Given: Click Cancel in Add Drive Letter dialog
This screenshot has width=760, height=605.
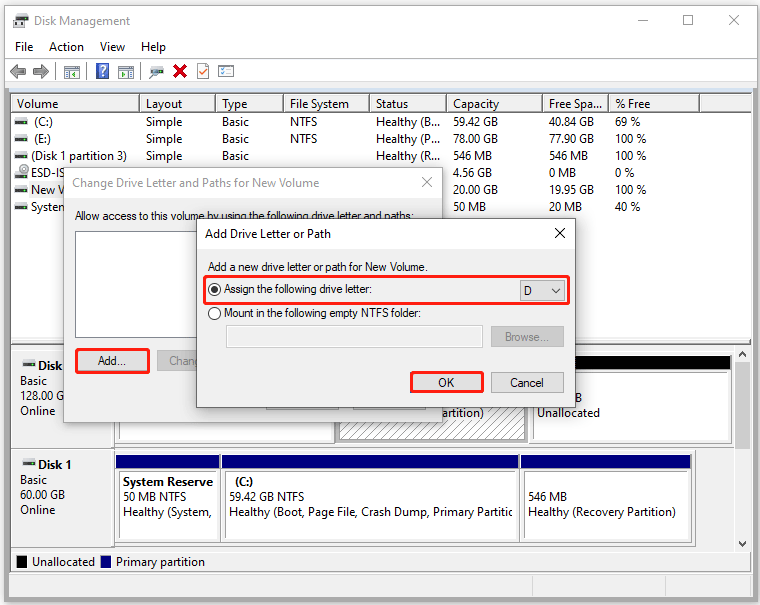Looking at the screenshot, I should pos(527,382).
